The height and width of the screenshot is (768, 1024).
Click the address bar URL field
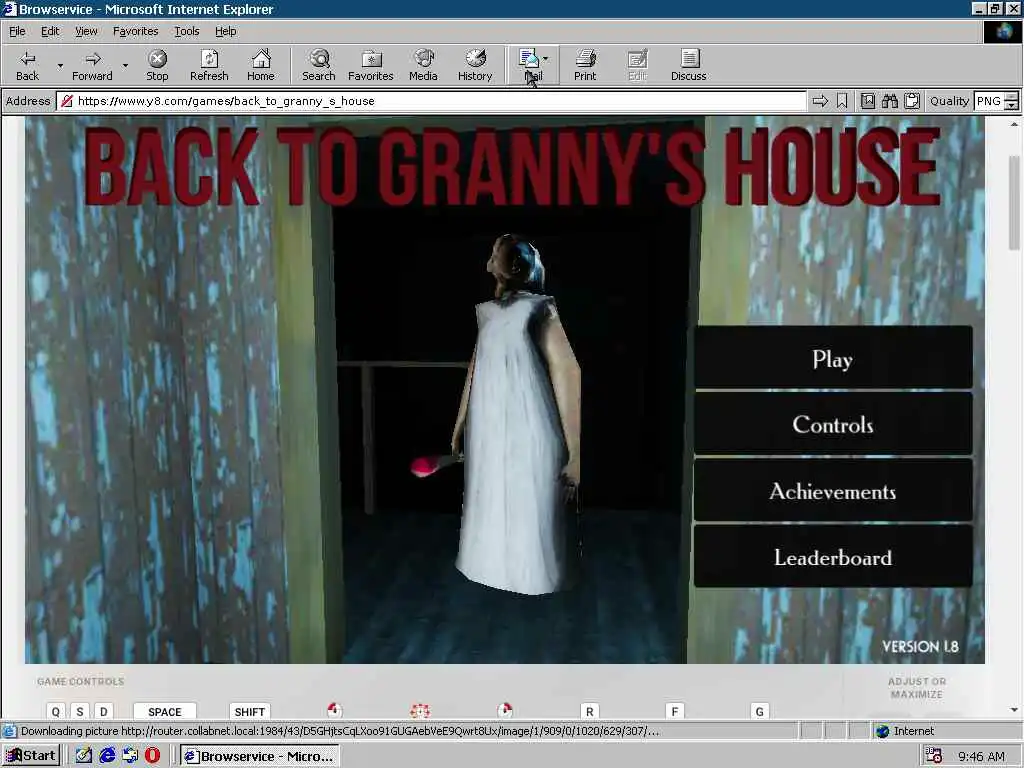click(431, 101)
